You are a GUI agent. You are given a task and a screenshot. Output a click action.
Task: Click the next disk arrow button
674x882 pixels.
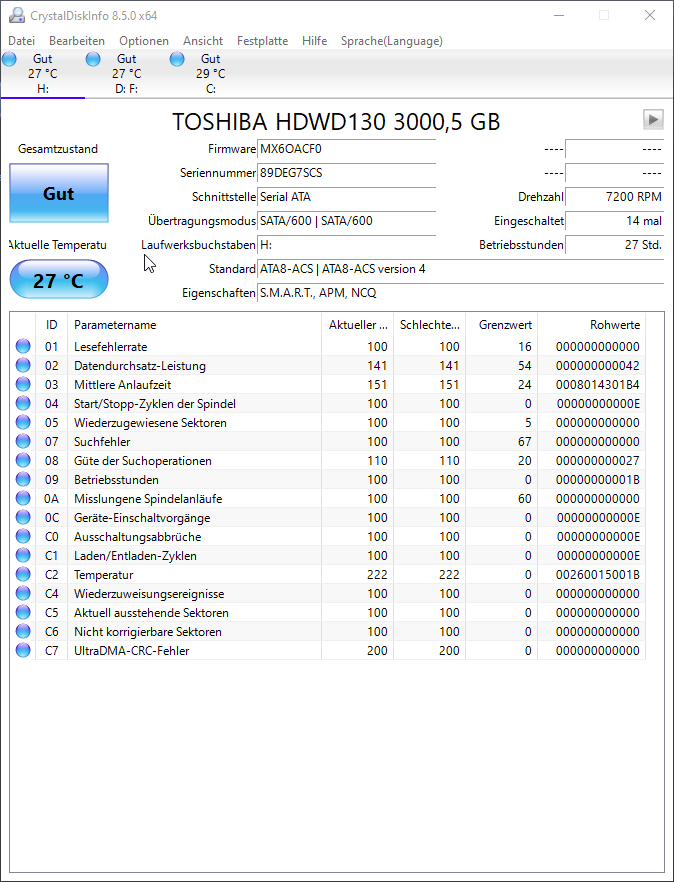653,119
